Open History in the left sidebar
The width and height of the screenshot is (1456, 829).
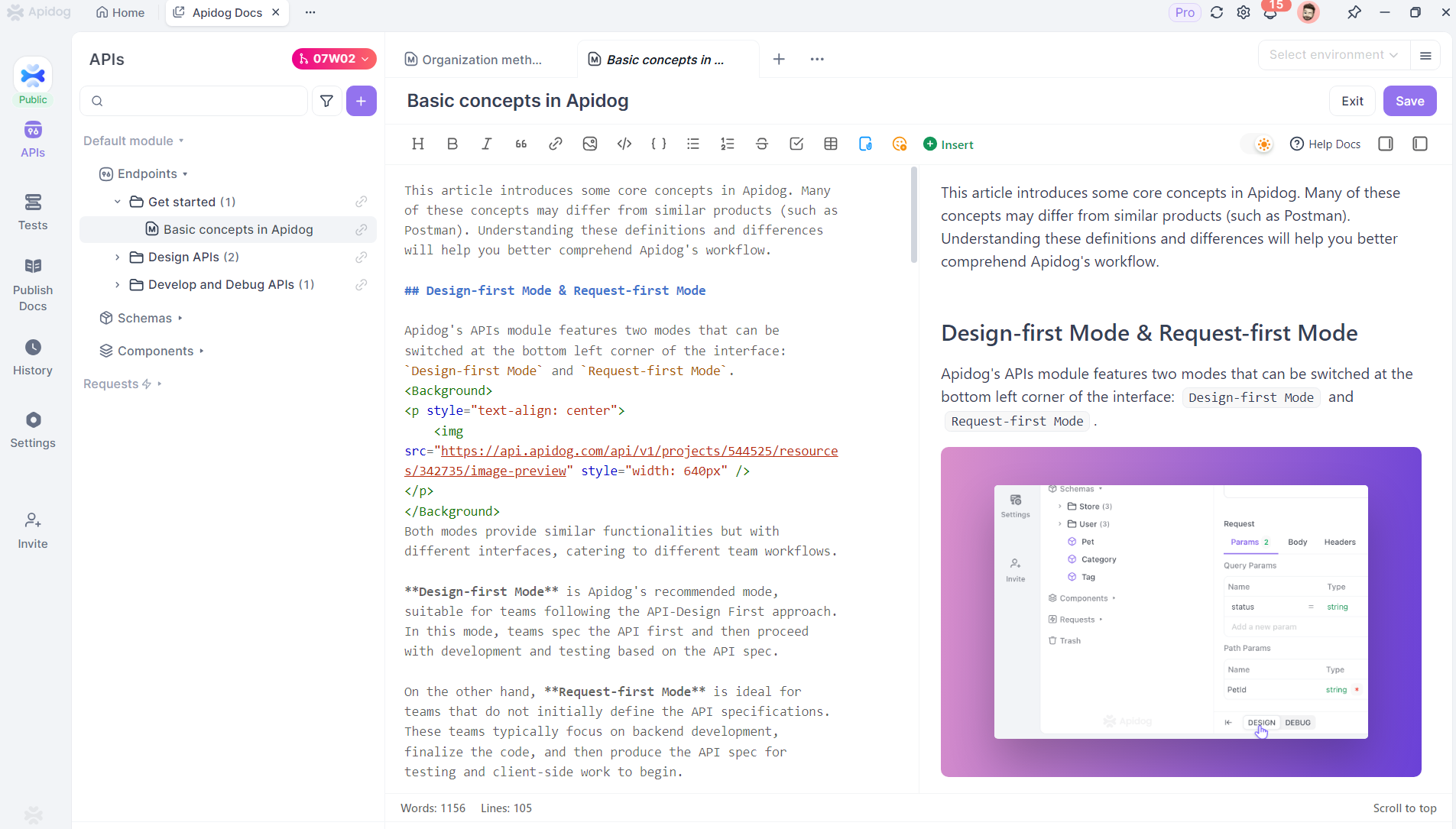pyautogui.click(x=33, y=358)
